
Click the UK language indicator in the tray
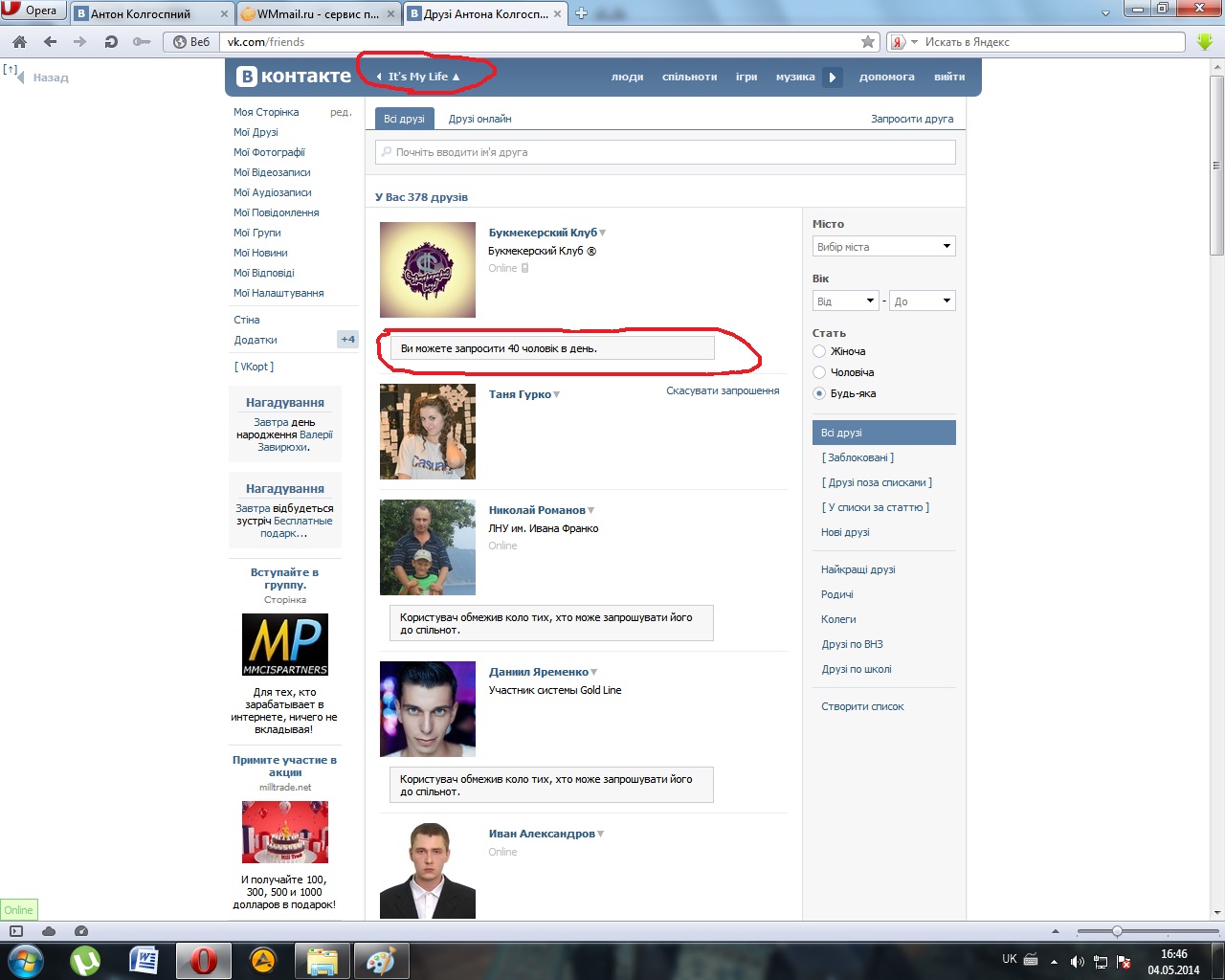point(1010,959)
